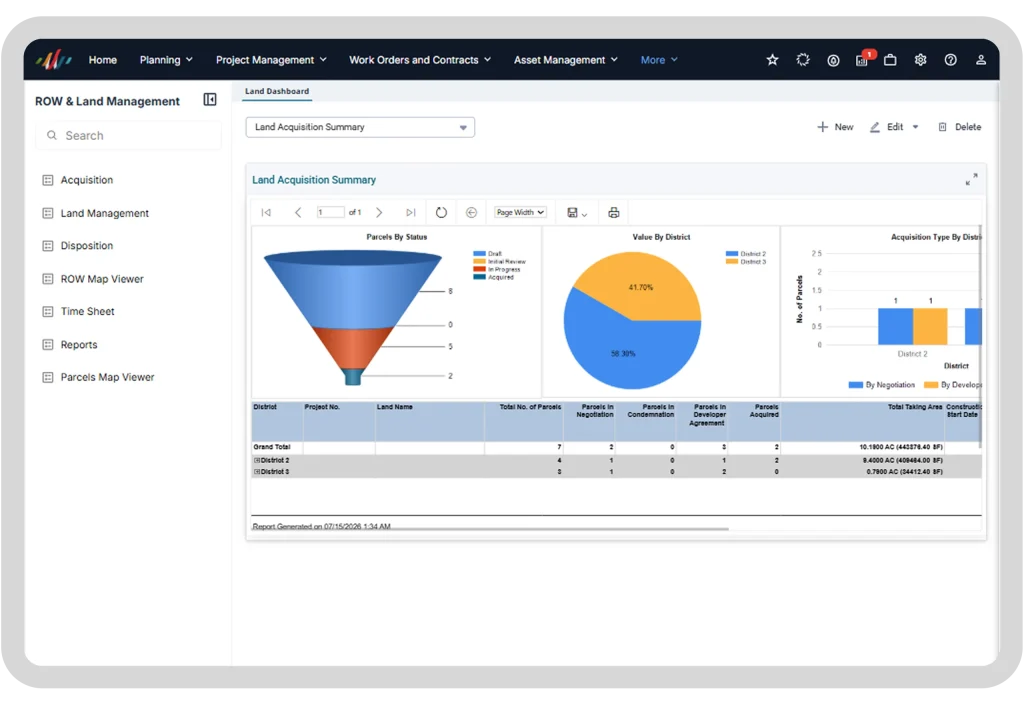This screenshot has width=1024, height=705.
Task: Open ROW Map Viewer in the sidebar
Action: (x=101, y=279)
